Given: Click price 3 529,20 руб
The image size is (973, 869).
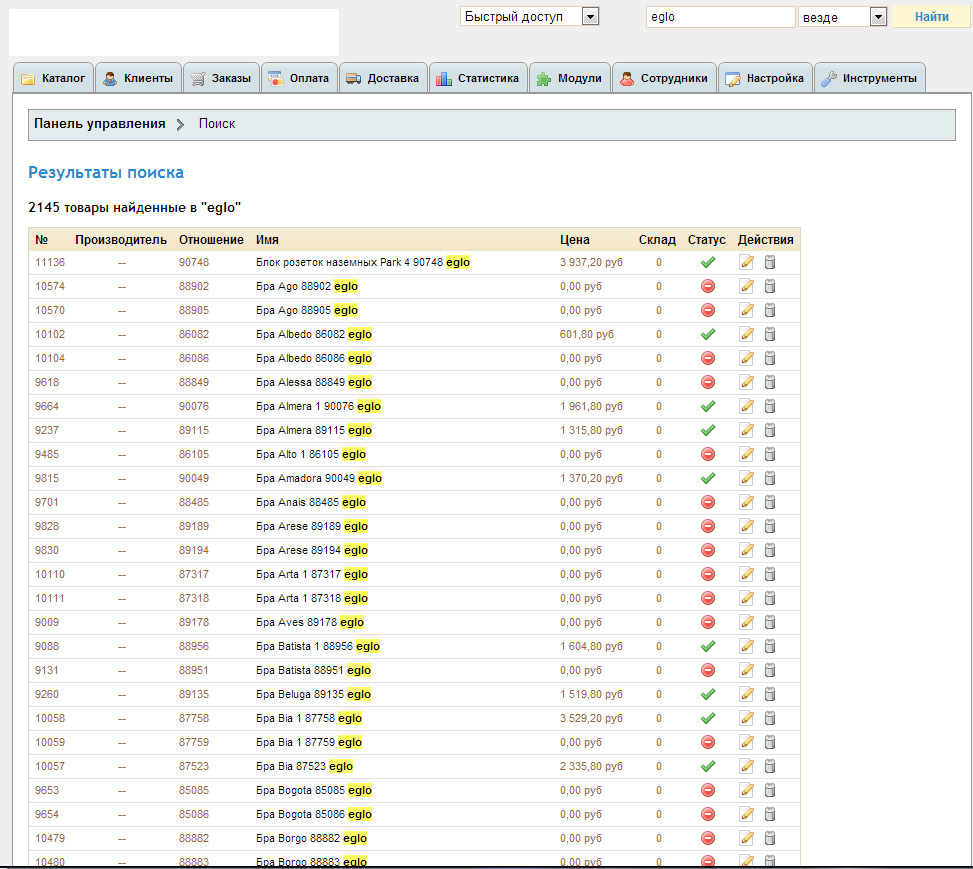Looking at the screenshot, I should [x=591, y=719].
